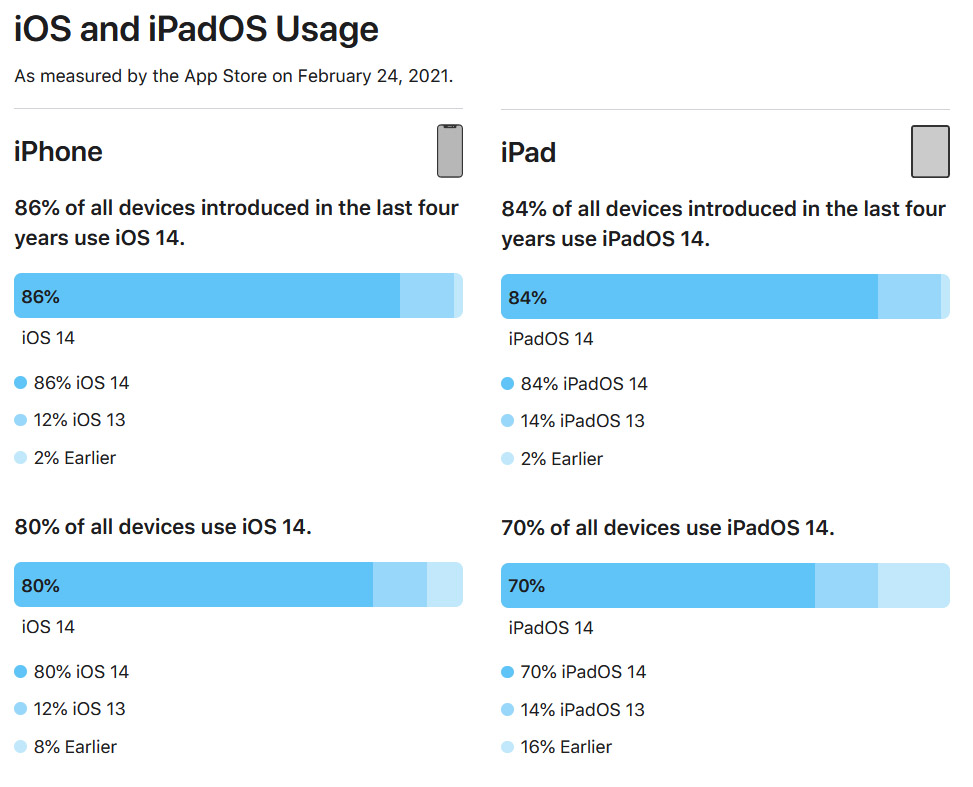Click the 12% iOS 13 label under 80% chart
The height and width of the screenshot is (787, 973).
[79, 709]
